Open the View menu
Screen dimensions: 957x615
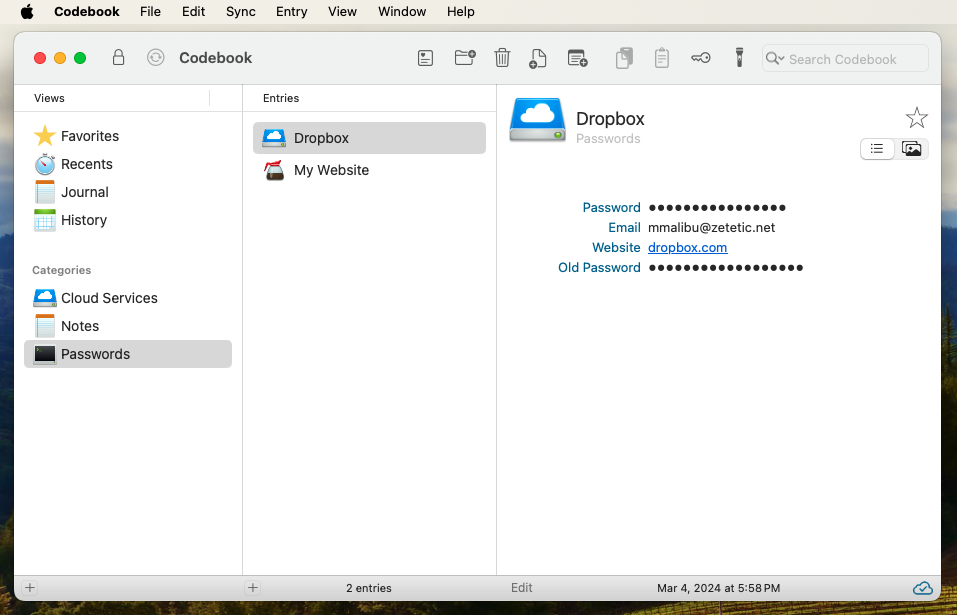342,12
